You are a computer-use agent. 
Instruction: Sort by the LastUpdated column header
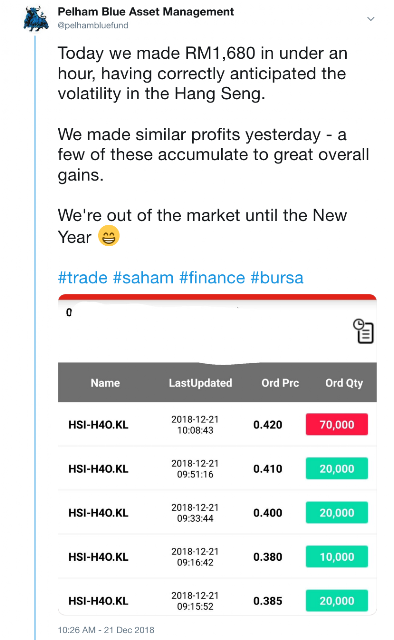tap(200, 383)
